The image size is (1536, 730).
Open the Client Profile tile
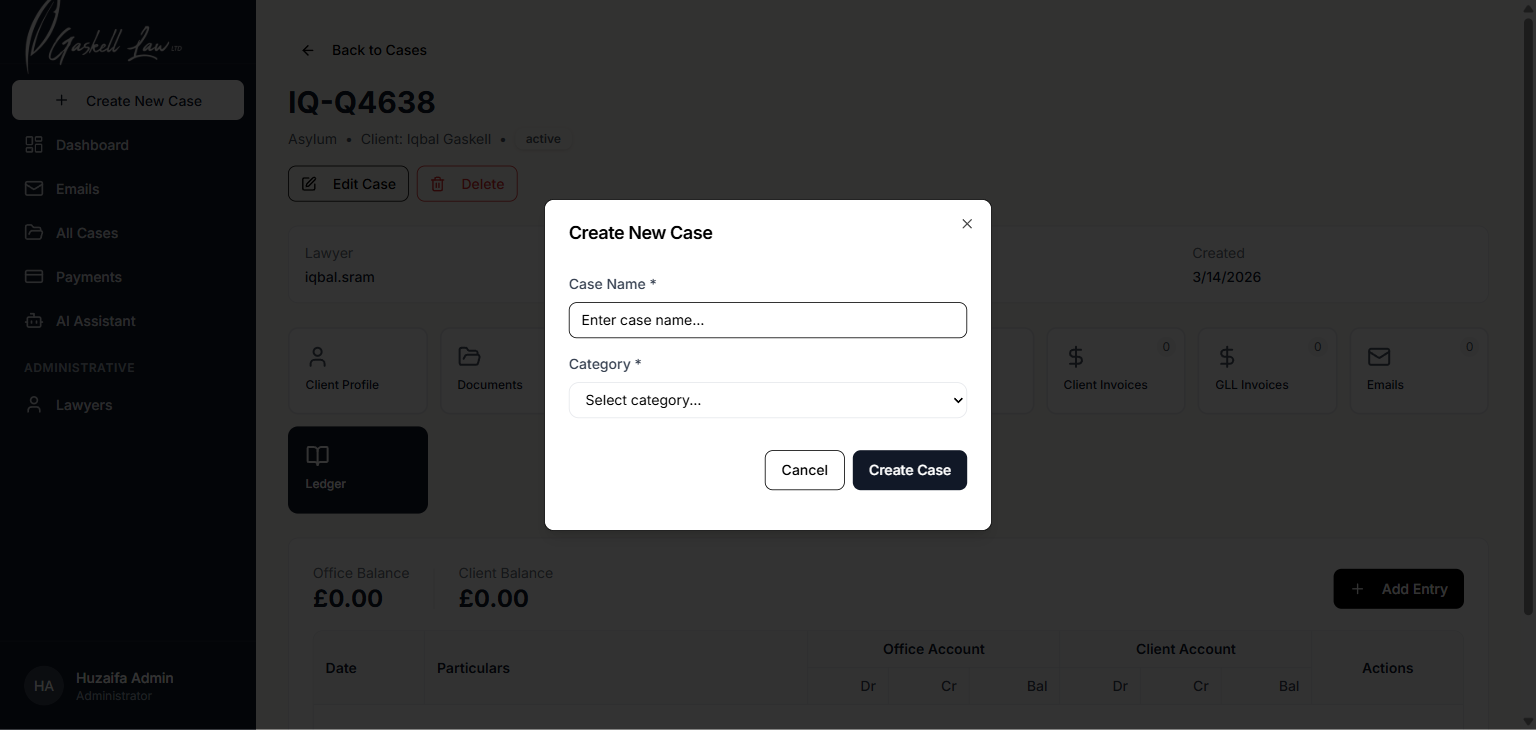click(357, 370)
